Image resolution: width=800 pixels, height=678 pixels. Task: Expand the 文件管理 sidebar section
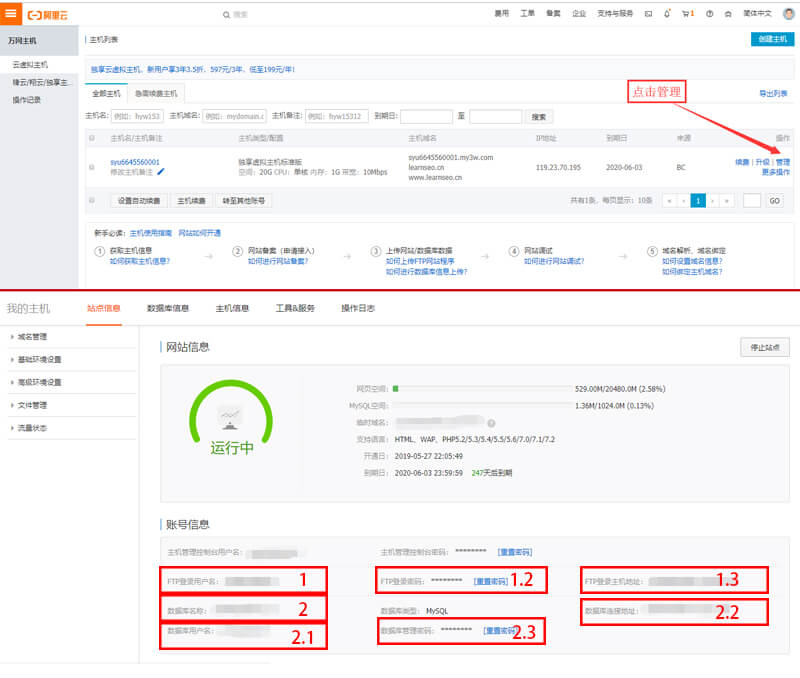pos(32,405)
